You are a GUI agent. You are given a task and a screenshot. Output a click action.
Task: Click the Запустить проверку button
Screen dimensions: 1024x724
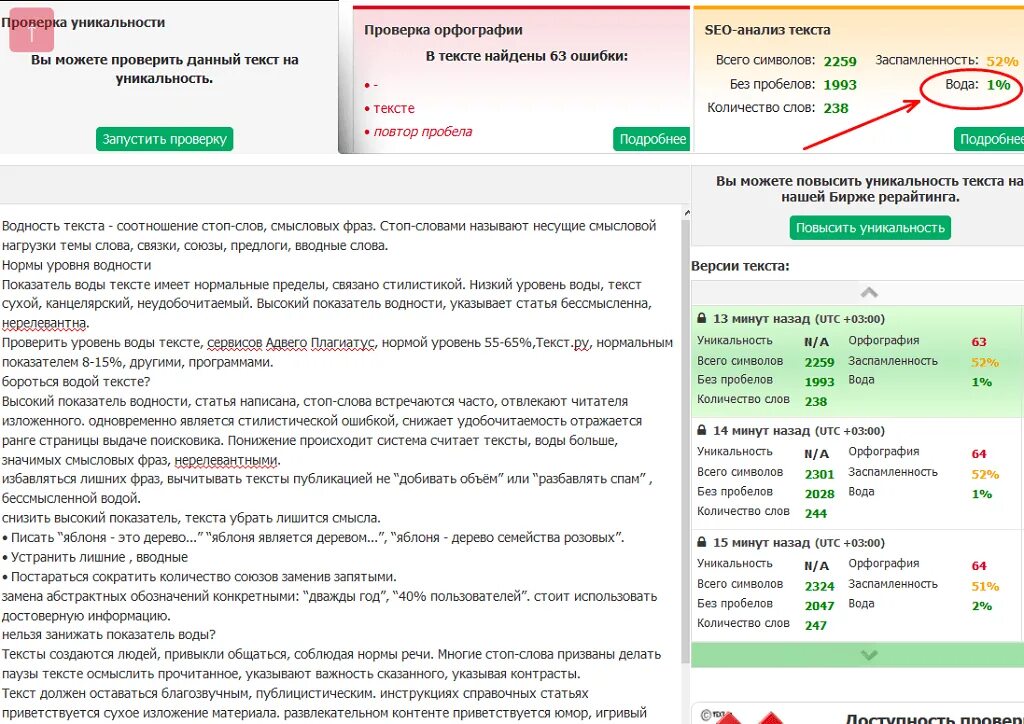pyautogui.click(x=165, y=139)
